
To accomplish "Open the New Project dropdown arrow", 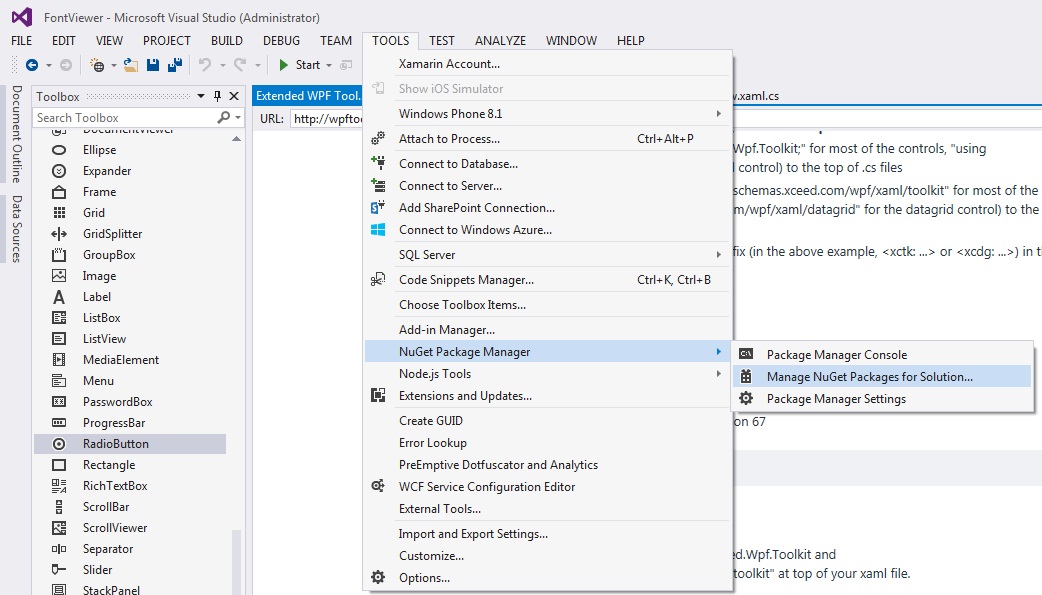I will tap(114, 65).
